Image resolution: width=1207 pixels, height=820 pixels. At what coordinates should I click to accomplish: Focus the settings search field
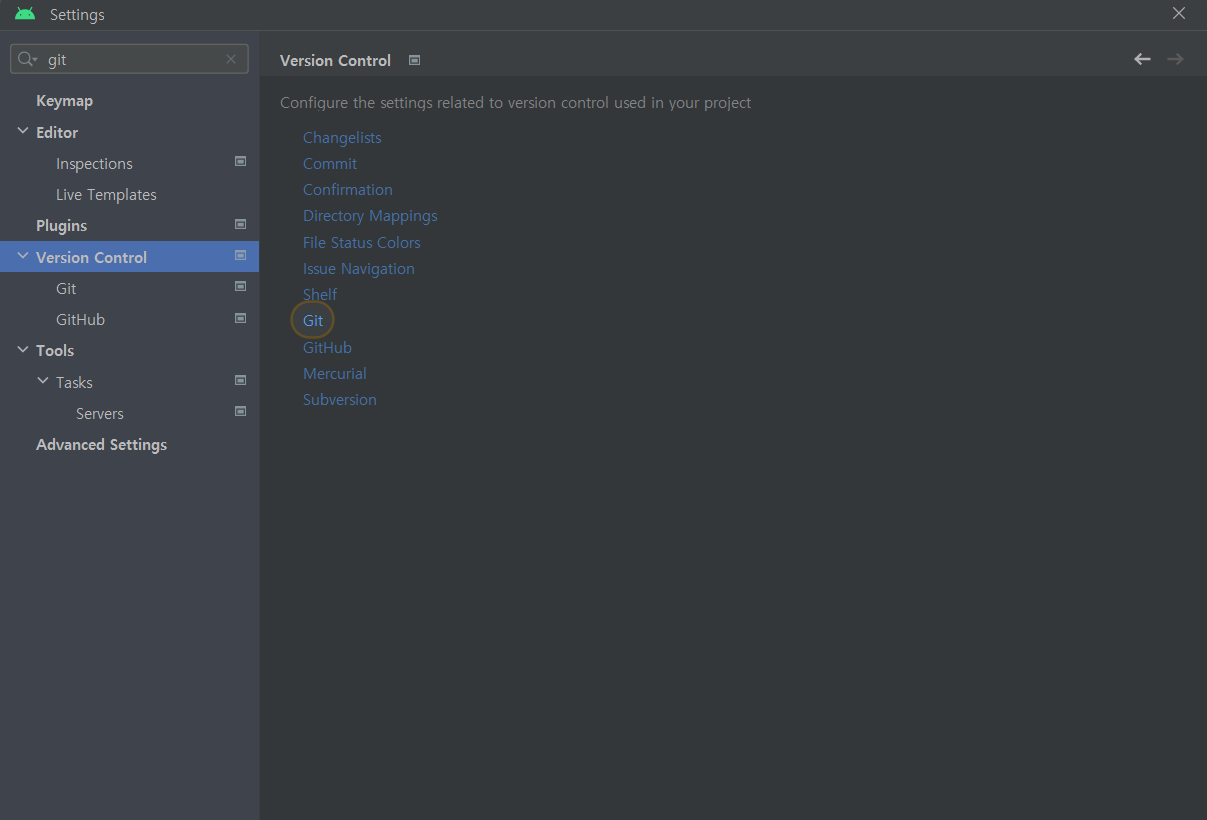pyautogui.click(x=130, y=59)
